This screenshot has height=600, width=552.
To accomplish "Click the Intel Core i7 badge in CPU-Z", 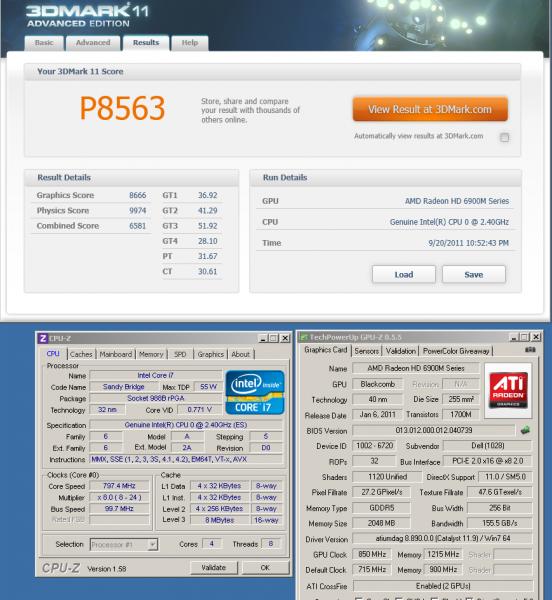I will (255, 392).
